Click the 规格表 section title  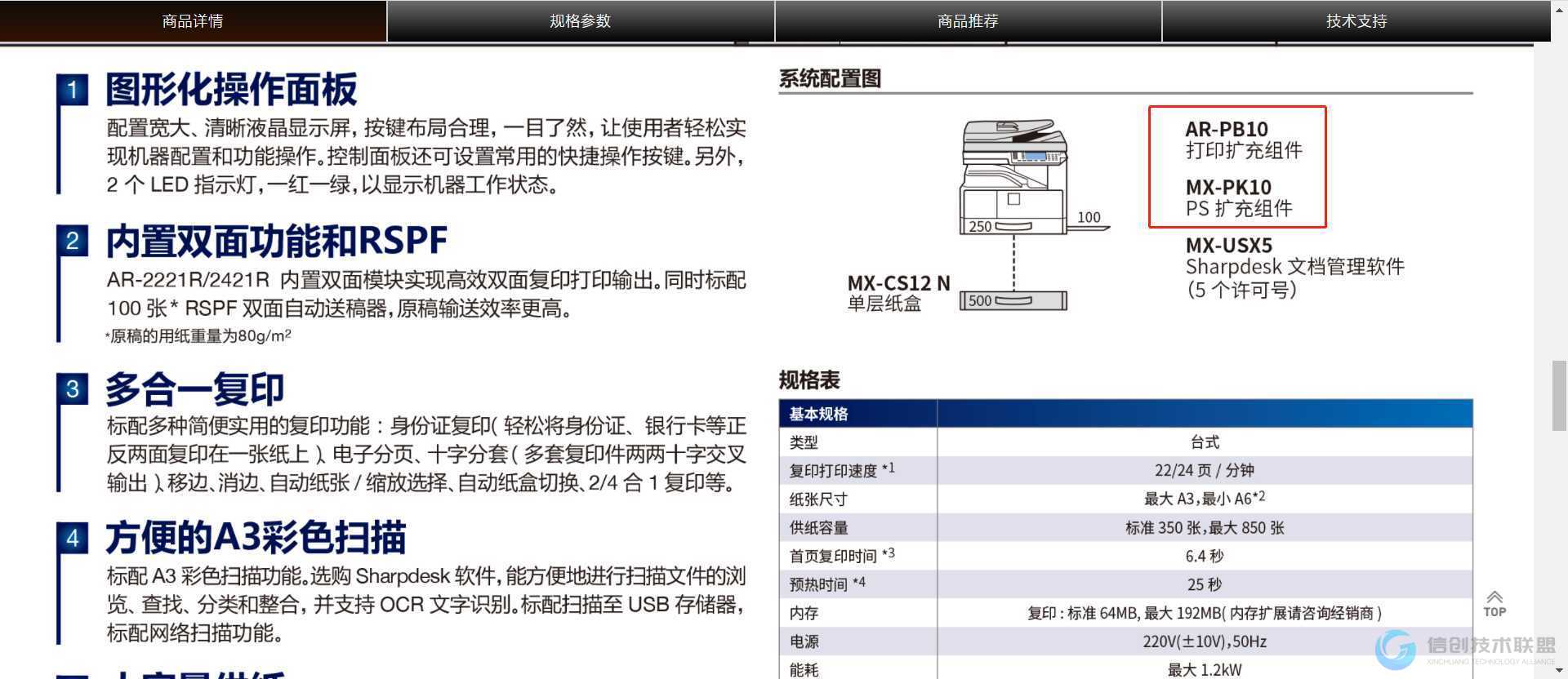[x=809, y=379]
